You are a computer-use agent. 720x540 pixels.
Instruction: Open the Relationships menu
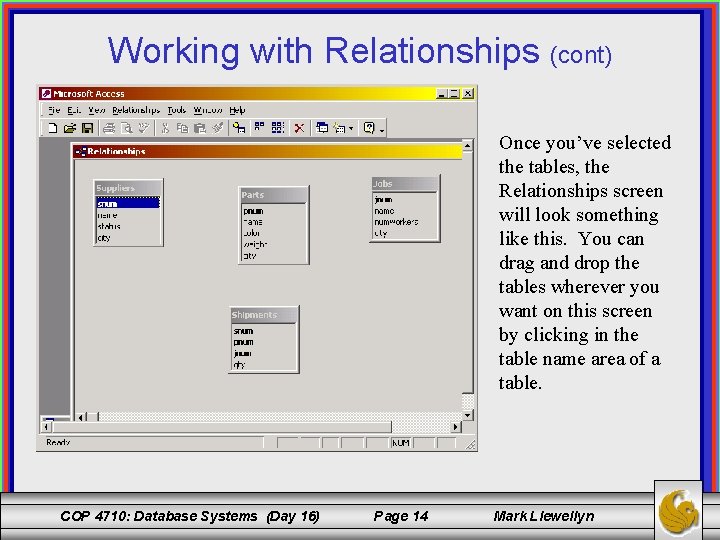(x=136, y=110)
